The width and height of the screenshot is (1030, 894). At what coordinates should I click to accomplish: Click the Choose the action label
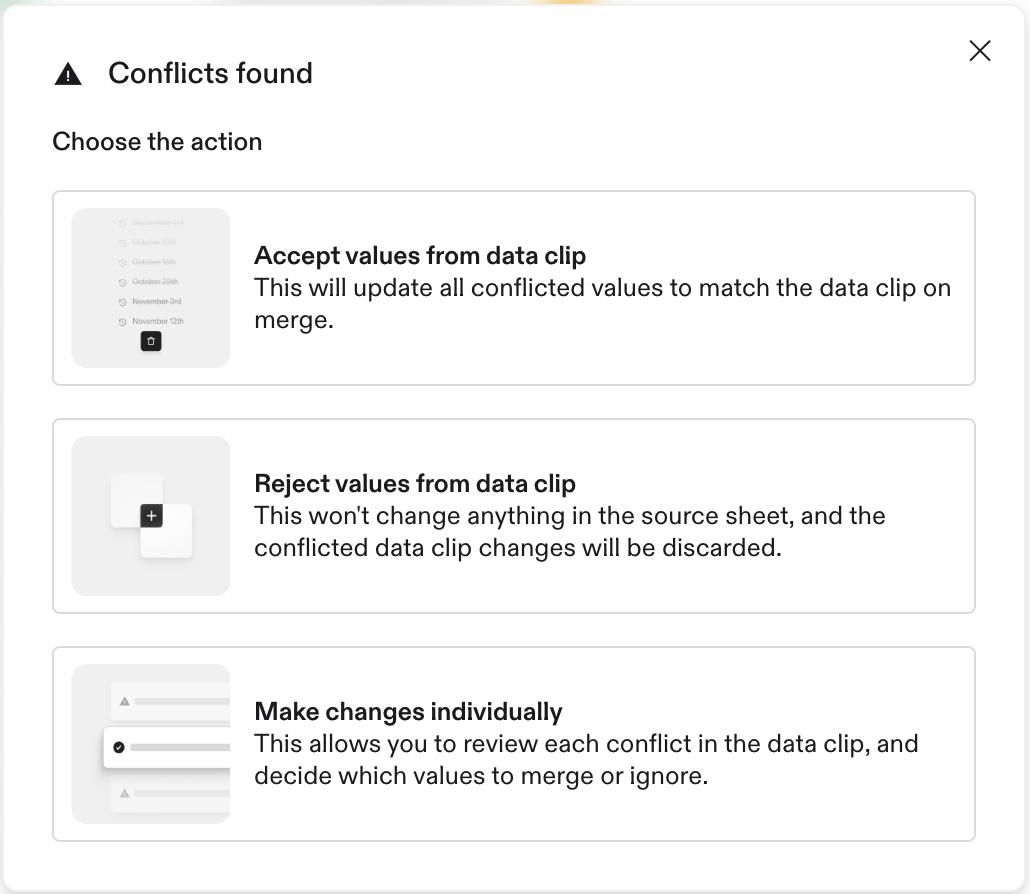coord(157,142)
